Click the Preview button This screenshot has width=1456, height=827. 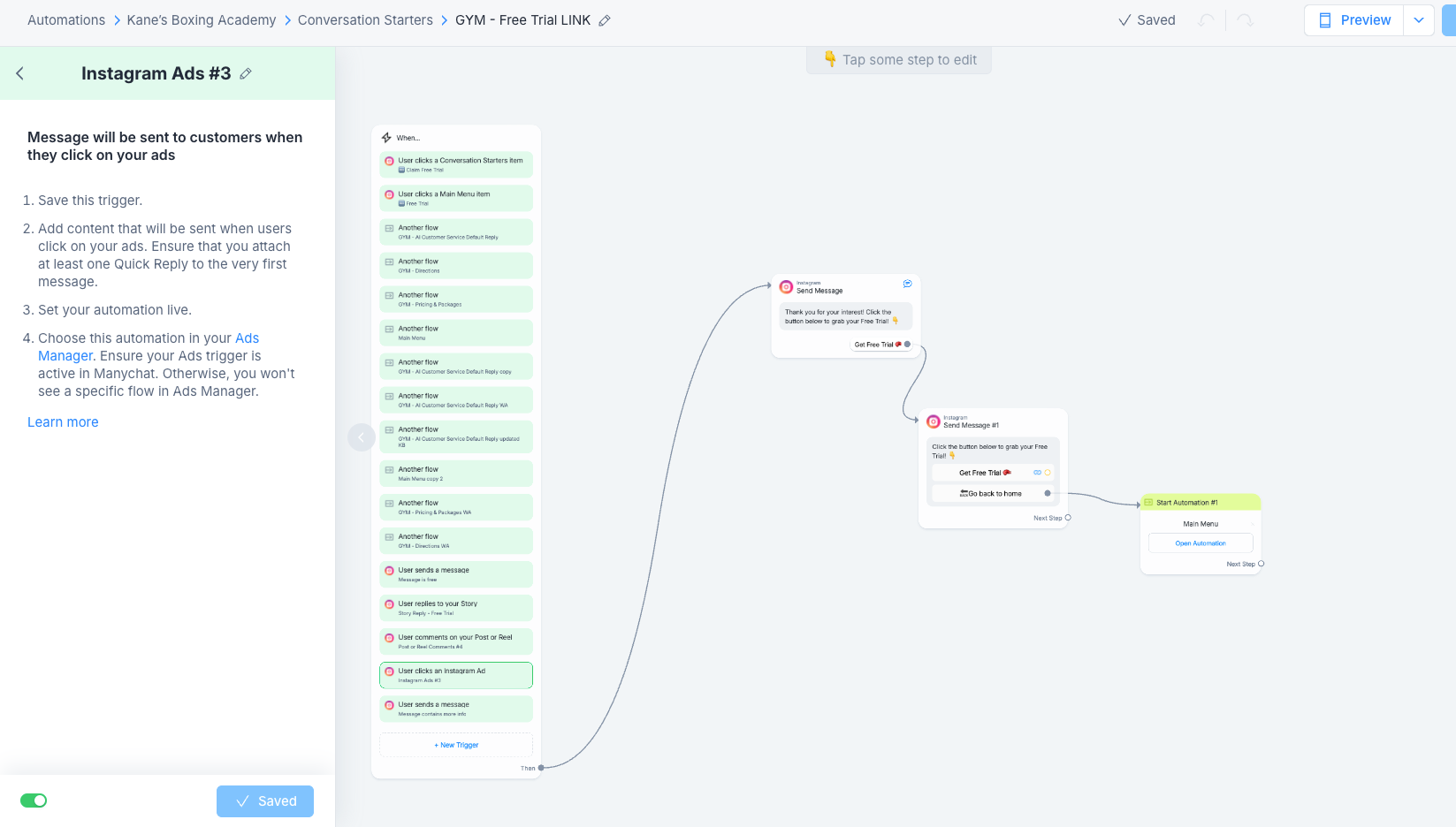coord(1354,20)
